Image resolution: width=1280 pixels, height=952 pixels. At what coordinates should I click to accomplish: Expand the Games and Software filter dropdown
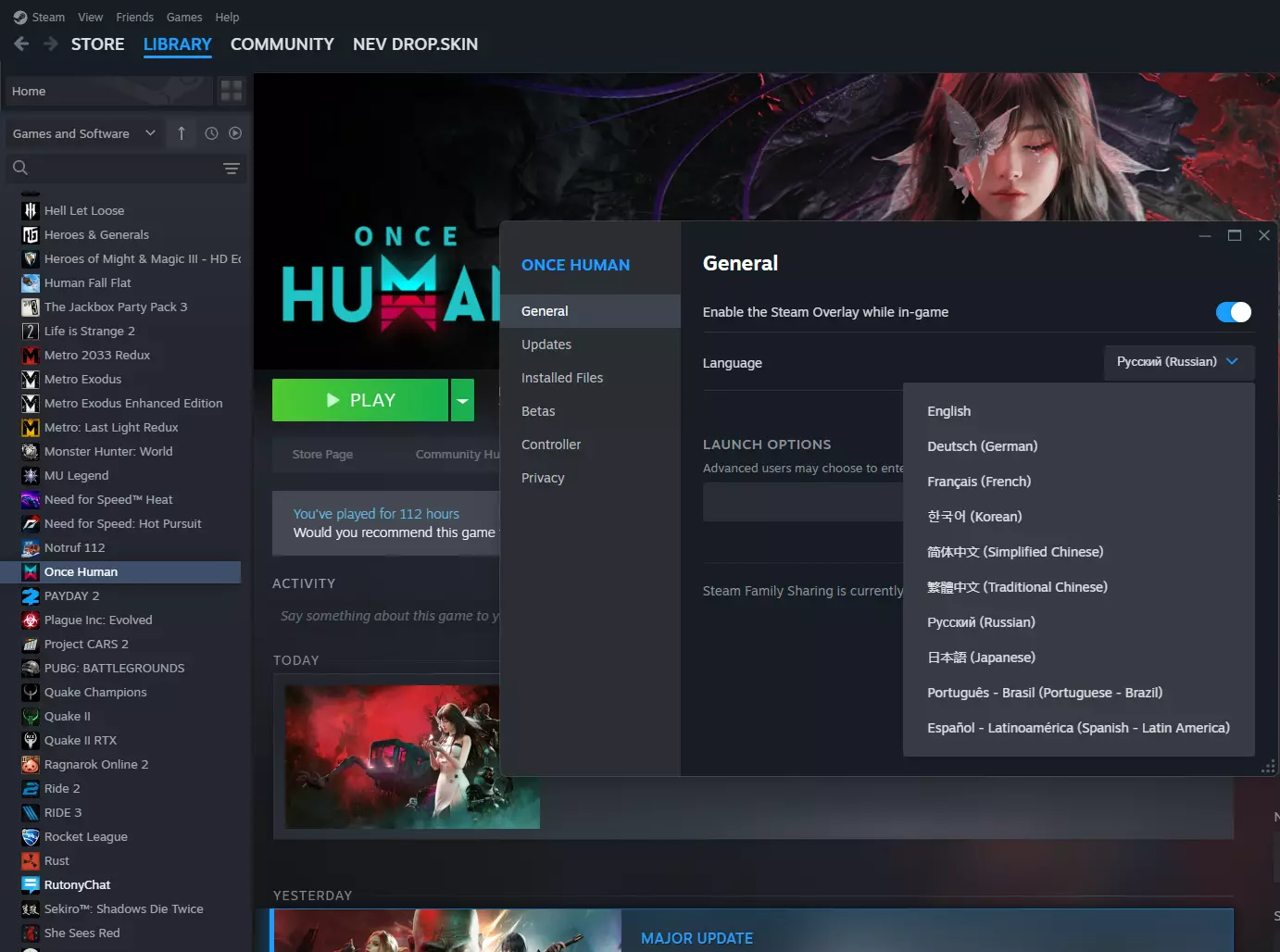pyautogui.click(x=84, y=133)
